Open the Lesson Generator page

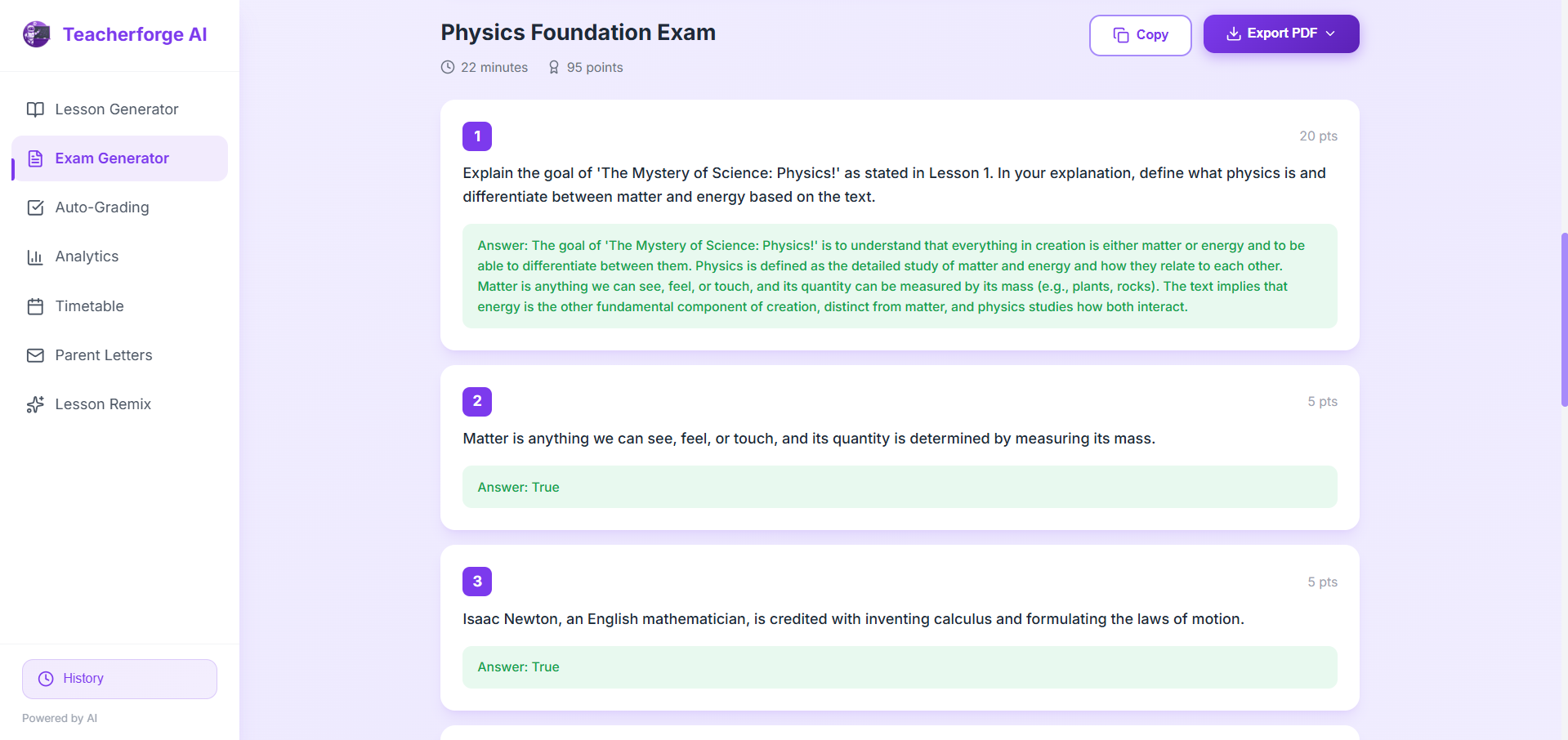[x=116, y=109]
